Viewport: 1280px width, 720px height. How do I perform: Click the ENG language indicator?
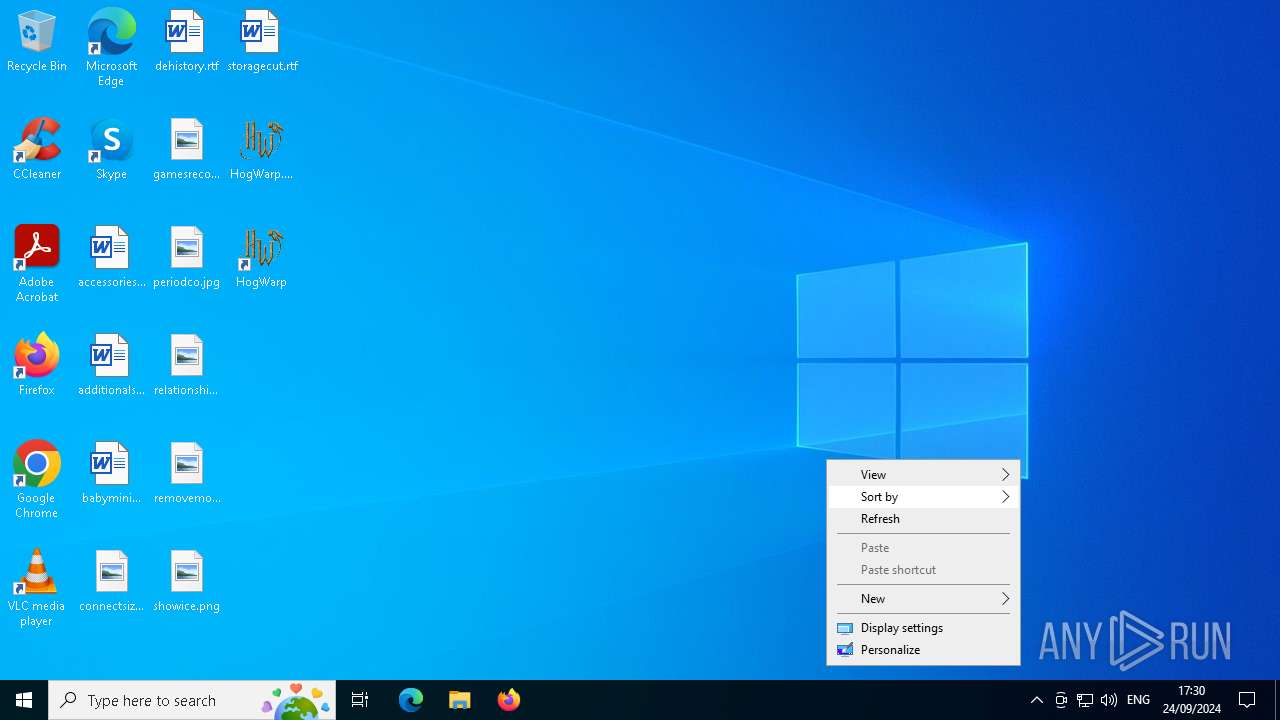click(x=1139, y=700)
